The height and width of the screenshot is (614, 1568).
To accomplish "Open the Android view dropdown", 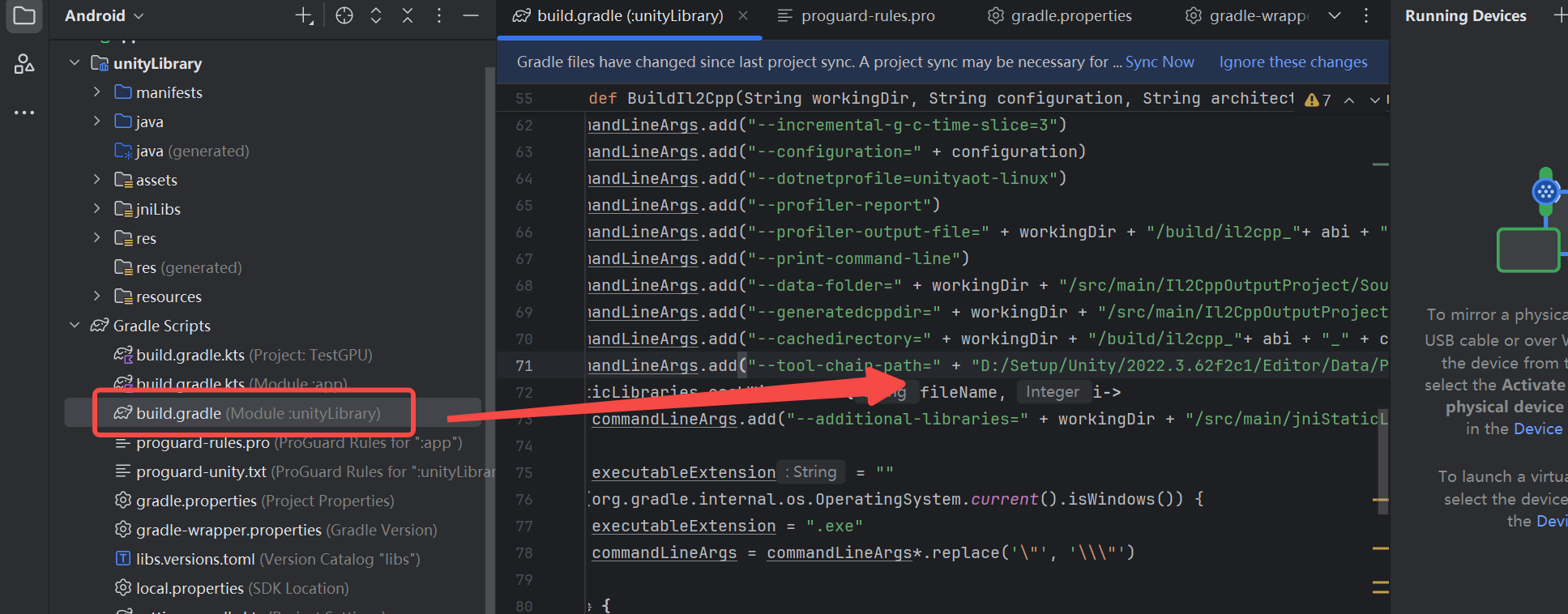I will [x=104, y=15].
